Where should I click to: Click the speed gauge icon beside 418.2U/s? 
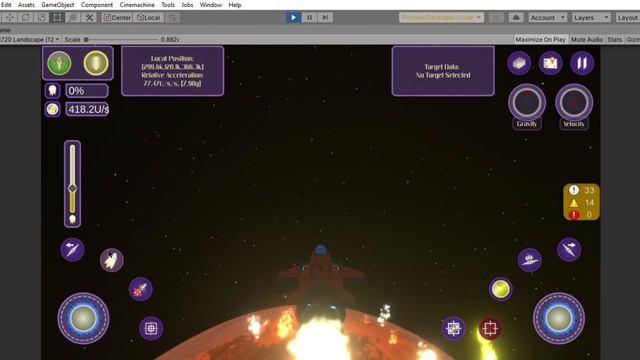(x=53, y=109)
